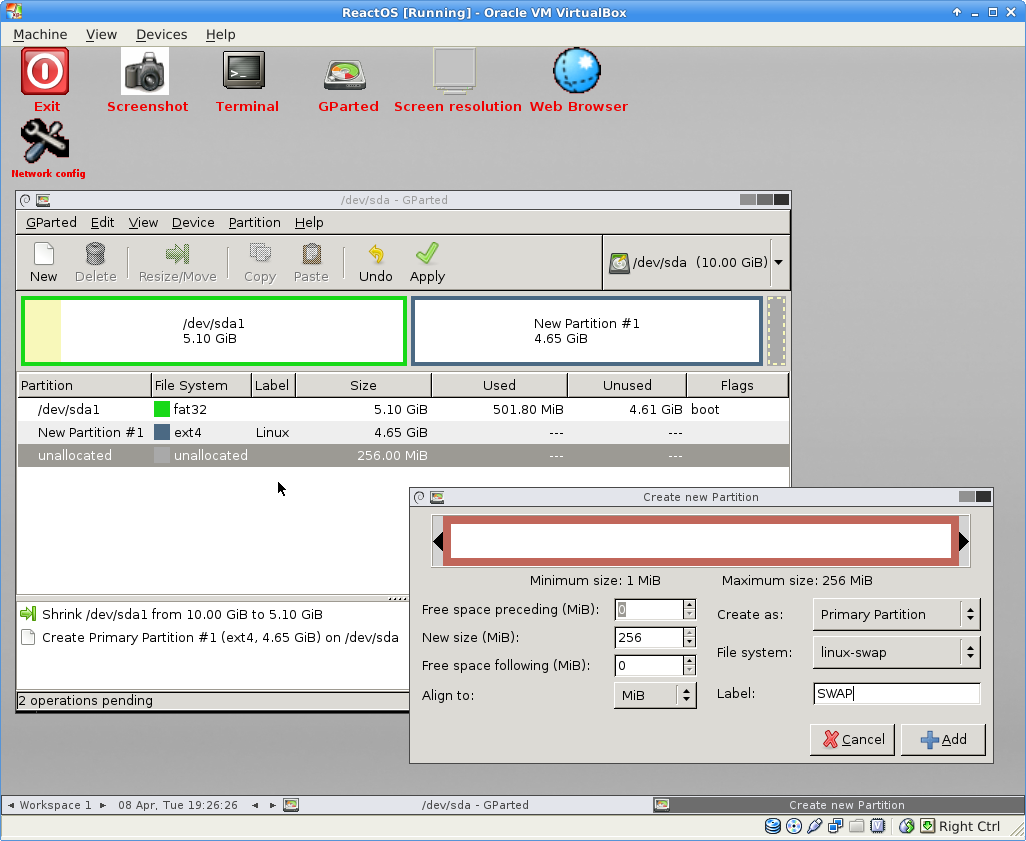This screenshot has height=841, width=1026.
Task: Click the Add button in the dialog
Action: pyautogui.click(x=943, y=740)
